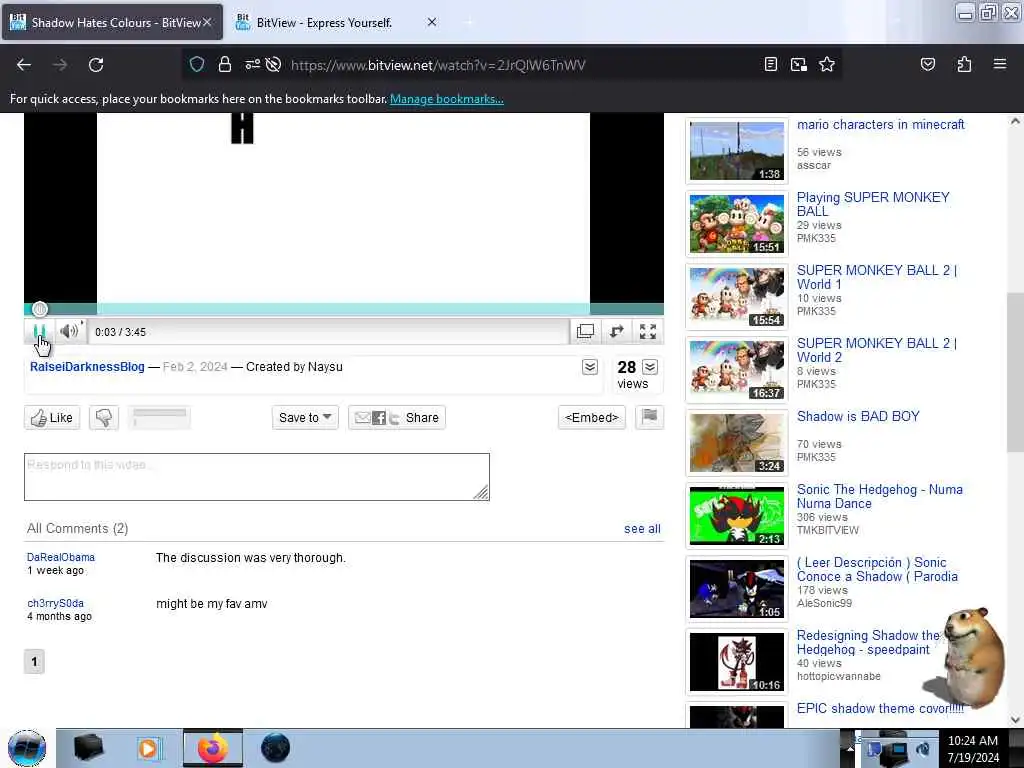Click Manage bookmarks link
Viewport: 1024px width, 768px height.
[x=447, y=99]
